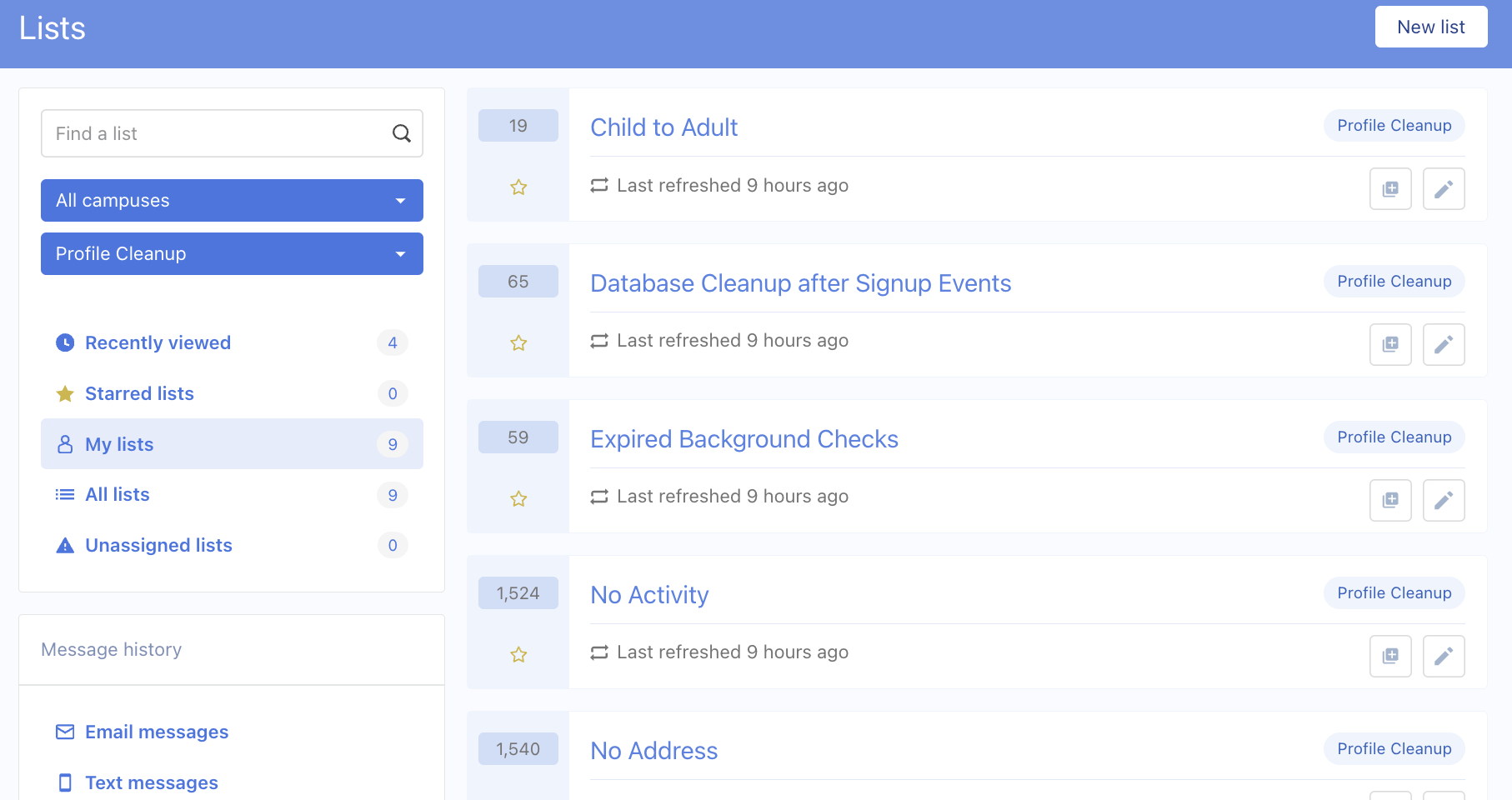
Task: Click the list lines icon beside All lists
Action: click(x=65, y=495)
